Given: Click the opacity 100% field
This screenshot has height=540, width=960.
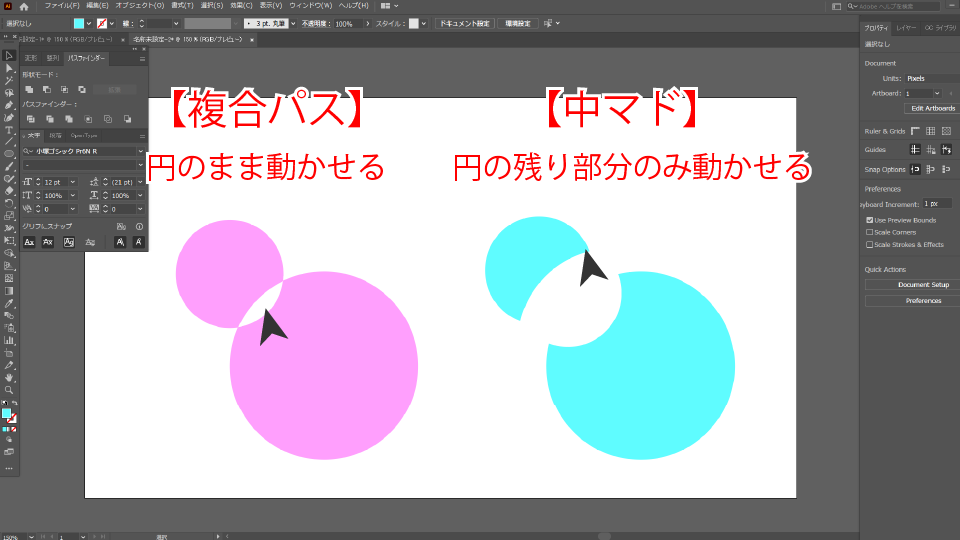Looking at the screenshot, I should tap(348, 24).
